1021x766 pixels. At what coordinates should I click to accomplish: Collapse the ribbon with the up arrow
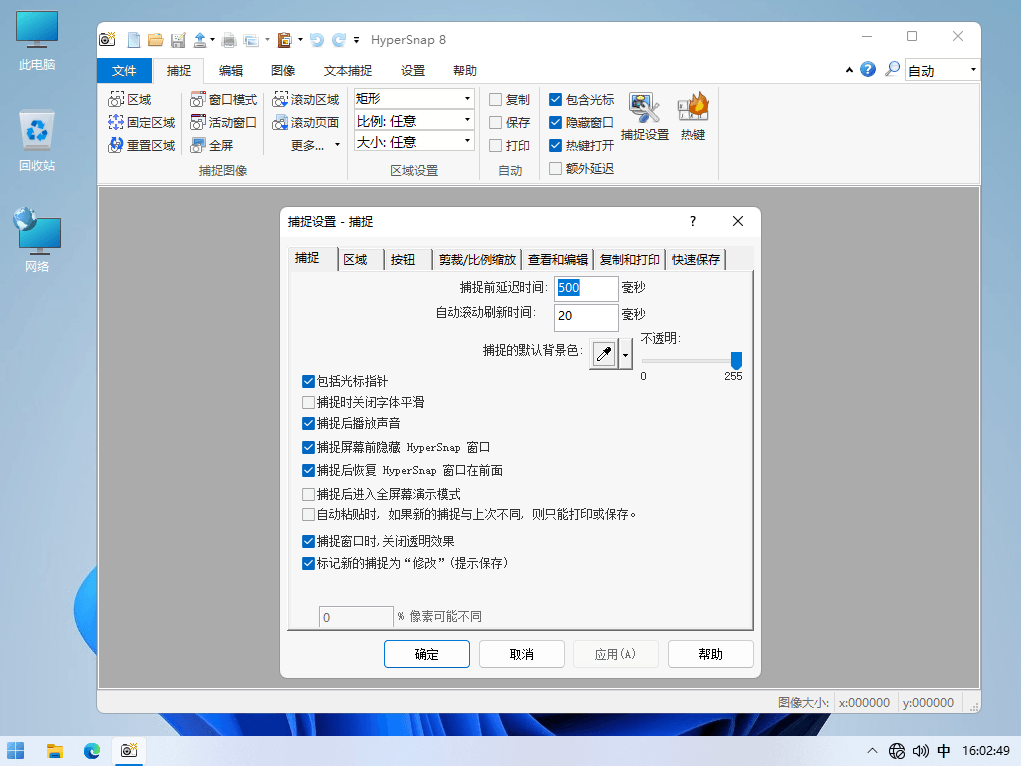pyautogui.click(x=849, y=70)
